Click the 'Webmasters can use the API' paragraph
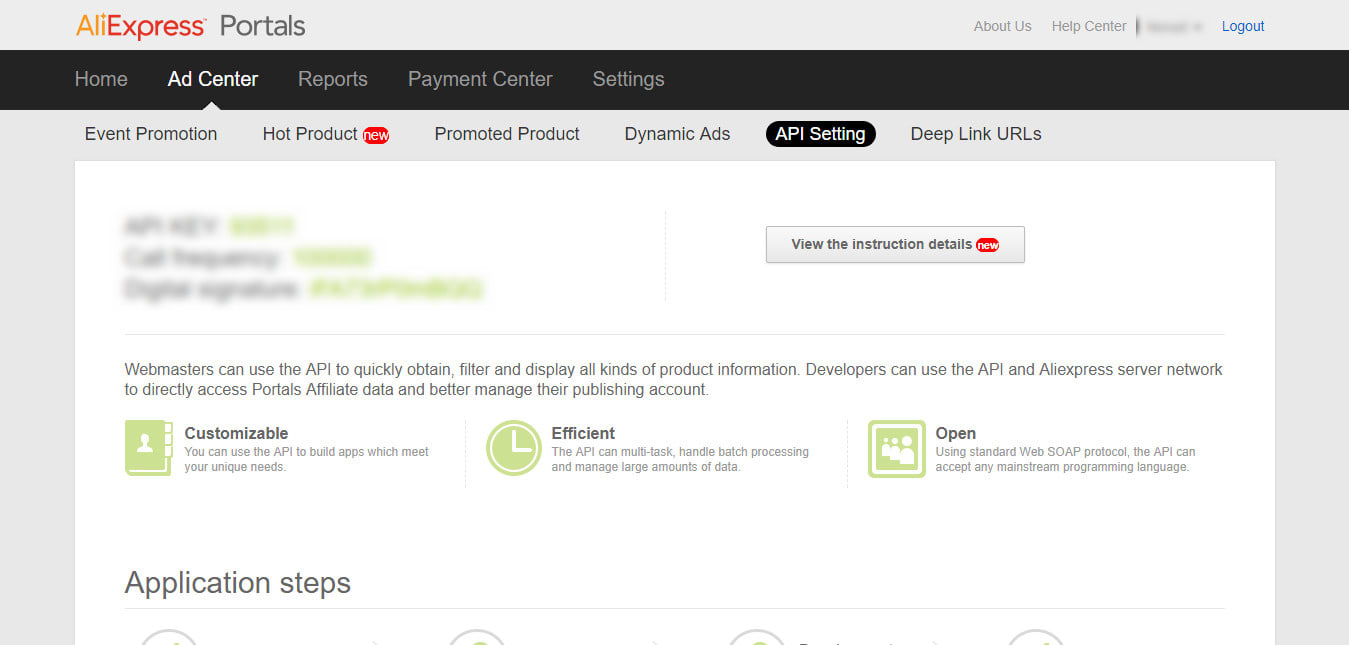1349x645 pixels. (x=674, y=379)
